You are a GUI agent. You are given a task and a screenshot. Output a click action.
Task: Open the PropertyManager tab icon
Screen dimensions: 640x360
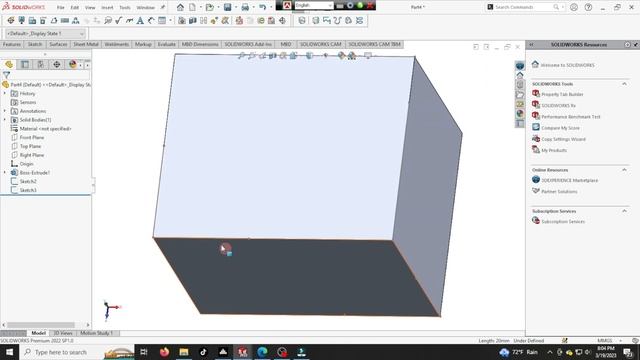(x=25, y=64)
